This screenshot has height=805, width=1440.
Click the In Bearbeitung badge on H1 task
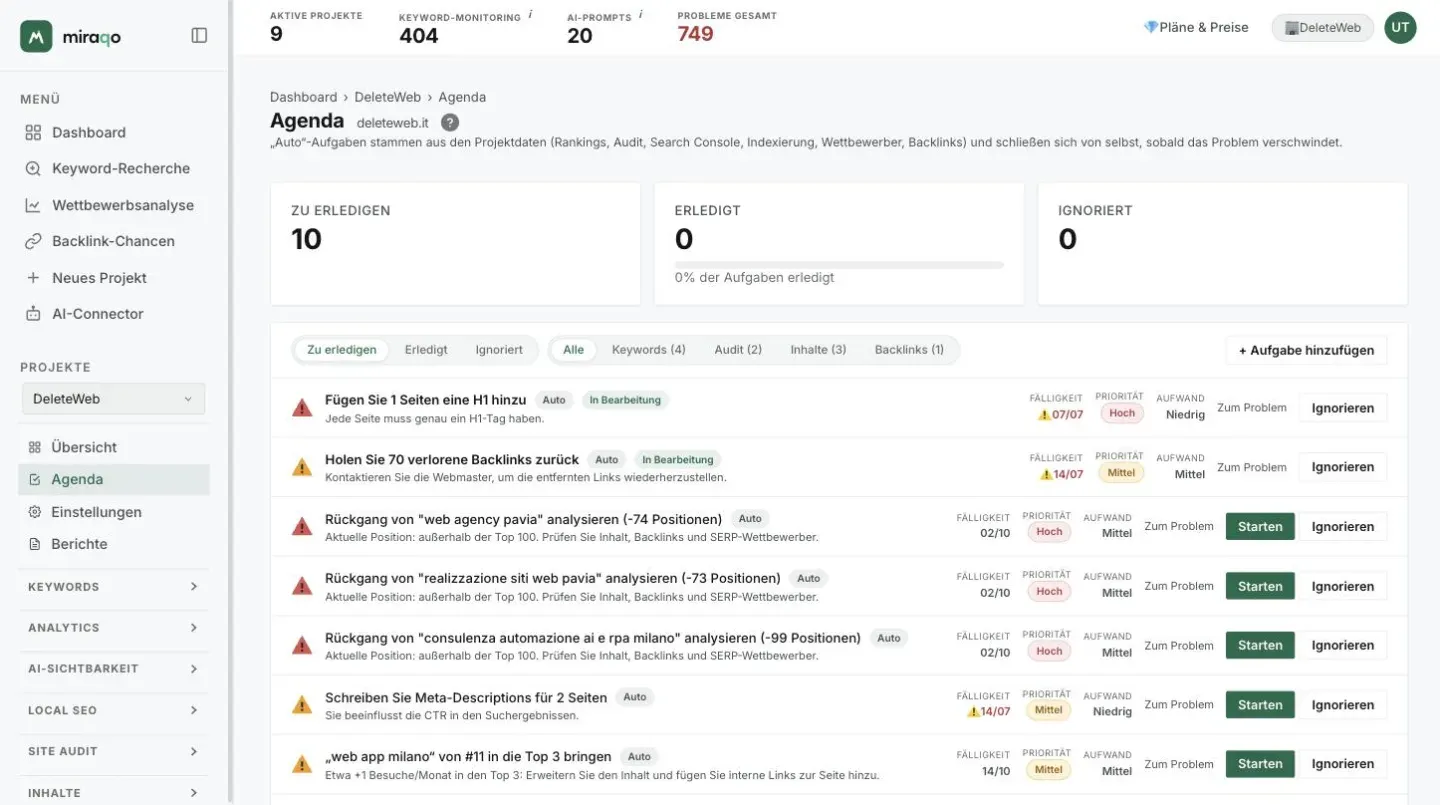(x=625, y=400)
